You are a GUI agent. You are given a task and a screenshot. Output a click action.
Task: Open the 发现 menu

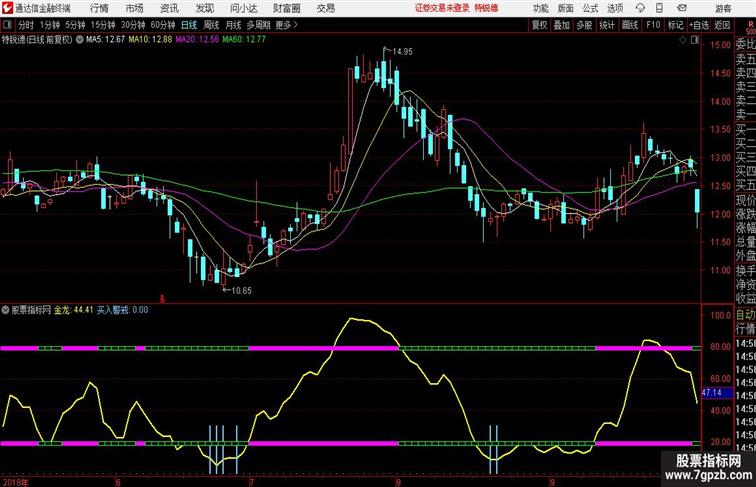tap(204, 8)
